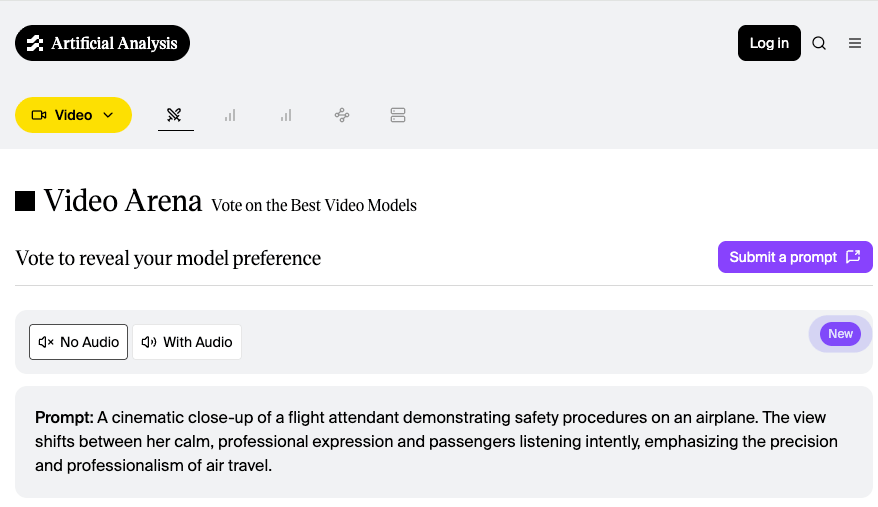
Task: Click the speaker icon beside With Audio
Action: [x=149, y=342]
